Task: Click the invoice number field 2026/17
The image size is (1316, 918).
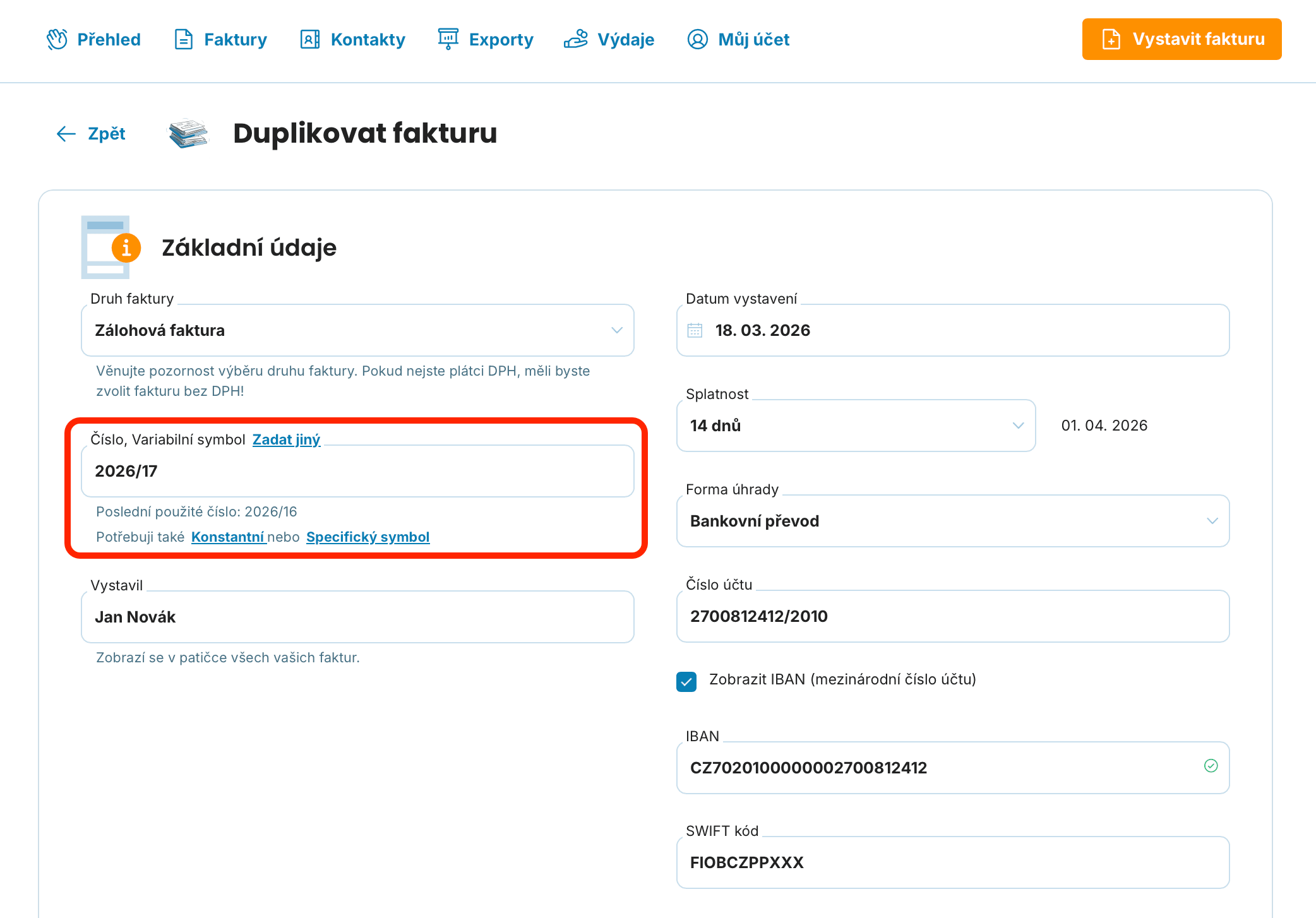Action: click(357, 471)
